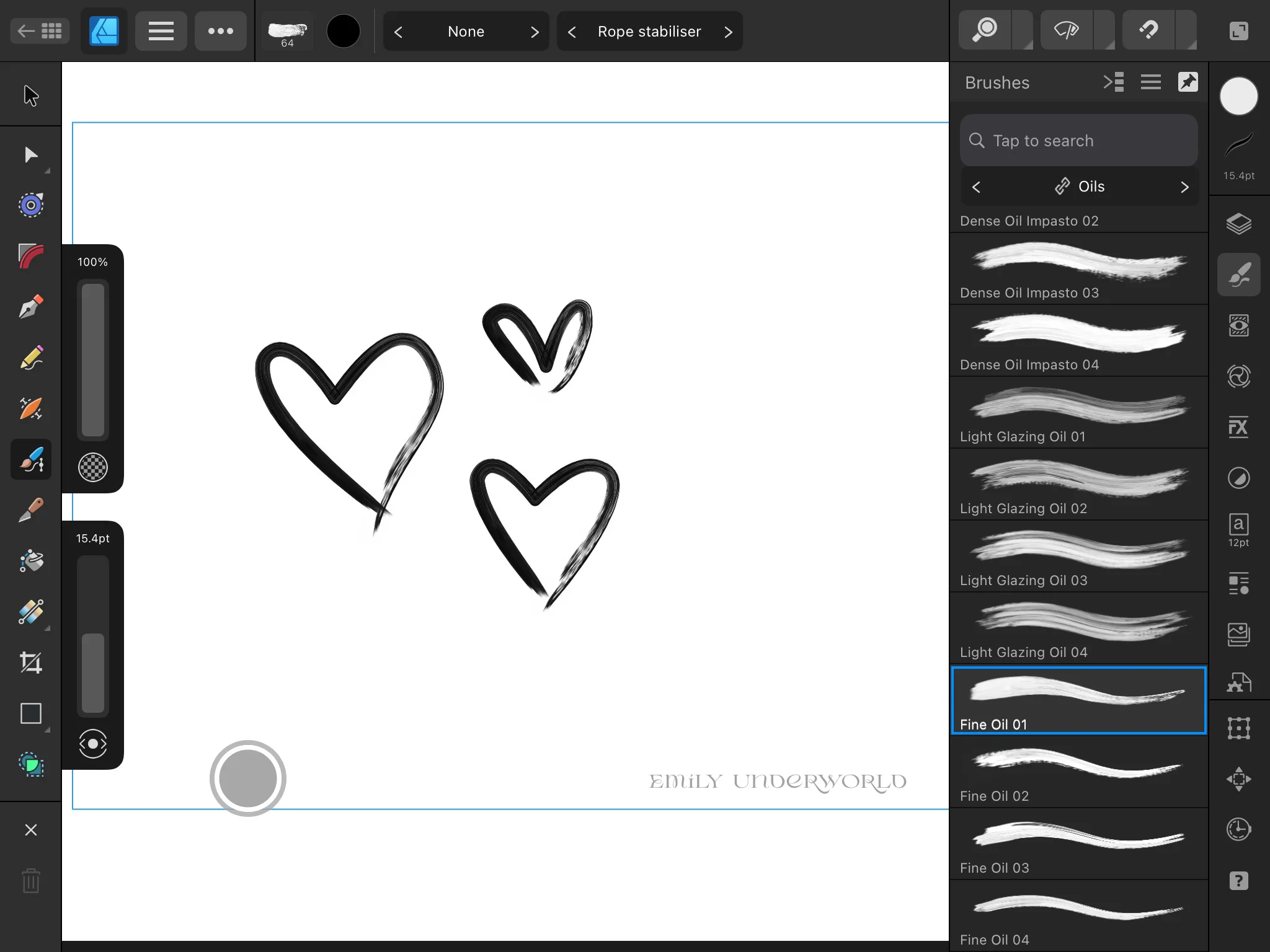This screenshot has width=1270, height=952.
Task: Select the Crop tool
Action: [31, 662]
